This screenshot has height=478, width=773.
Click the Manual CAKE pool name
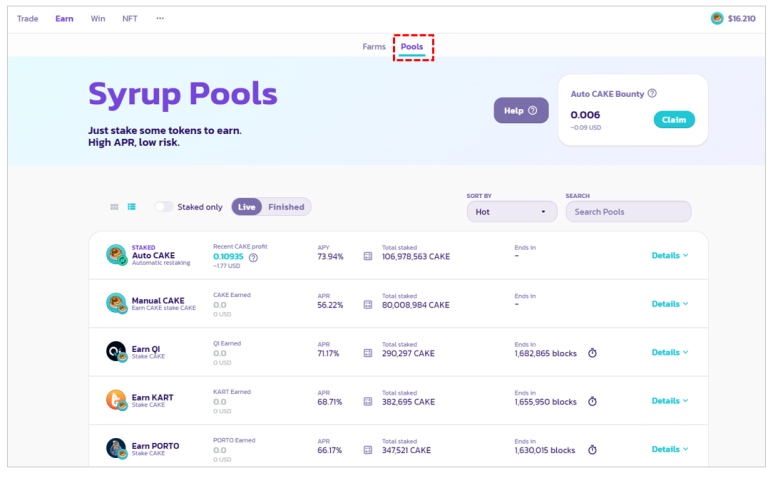pyautogui.click(x=158, y=301)
